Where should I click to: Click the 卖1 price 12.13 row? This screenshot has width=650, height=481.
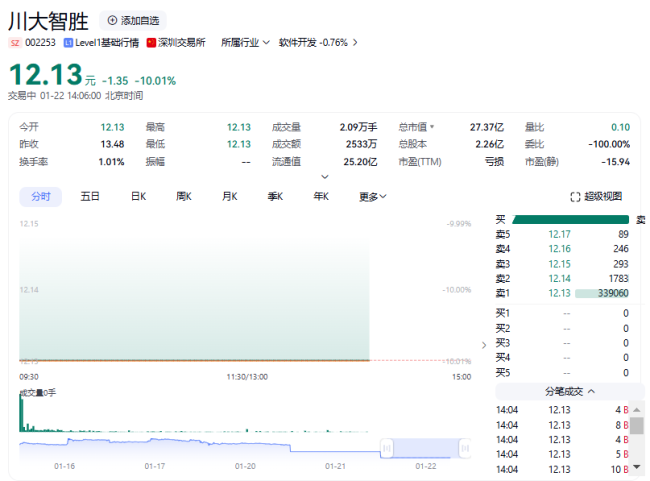click(x=562, y=293)
